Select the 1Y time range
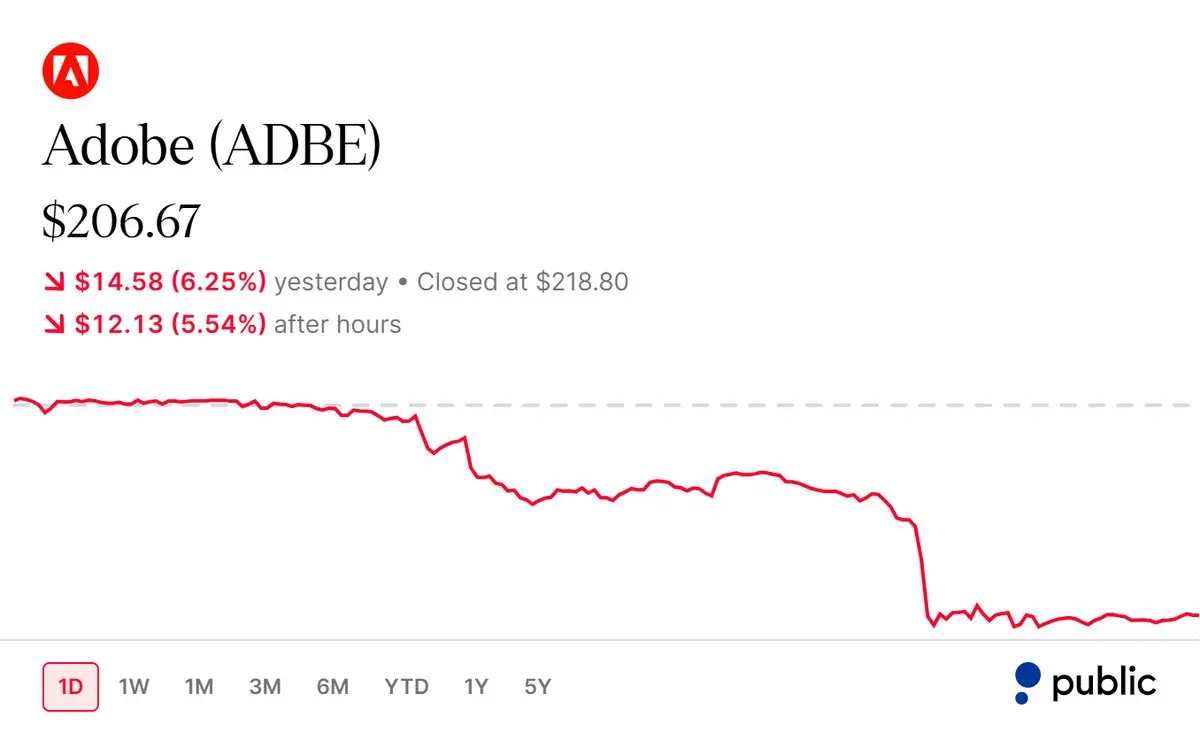 tap(476, 687)
